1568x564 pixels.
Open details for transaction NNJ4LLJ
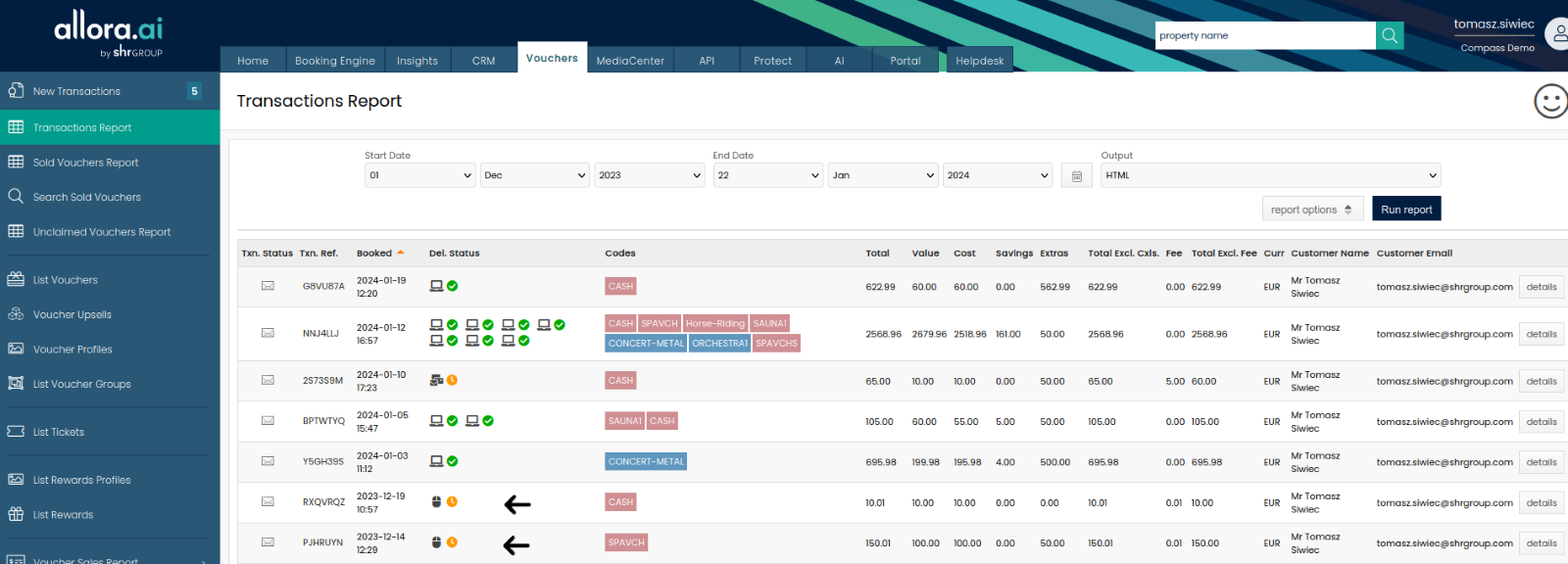(1542, 334)
